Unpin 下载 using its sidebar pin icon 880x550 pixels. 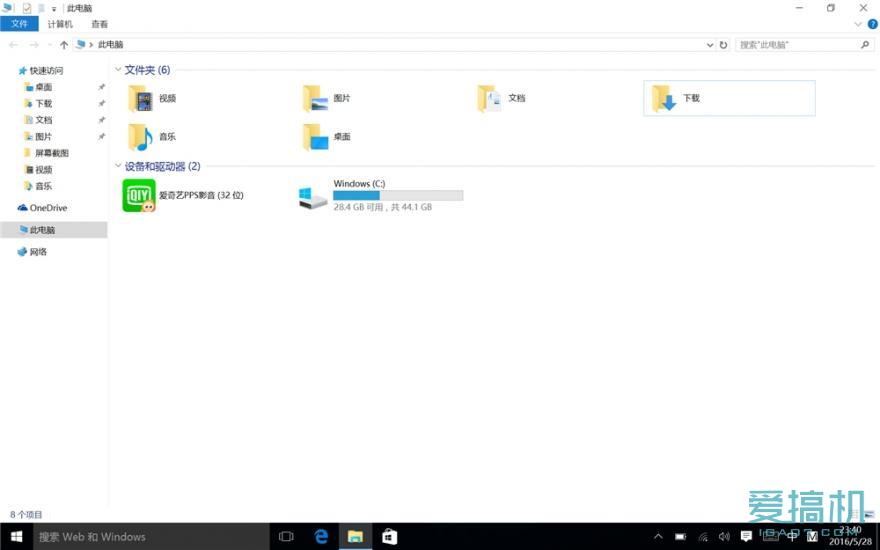click(x=102, y=103)
